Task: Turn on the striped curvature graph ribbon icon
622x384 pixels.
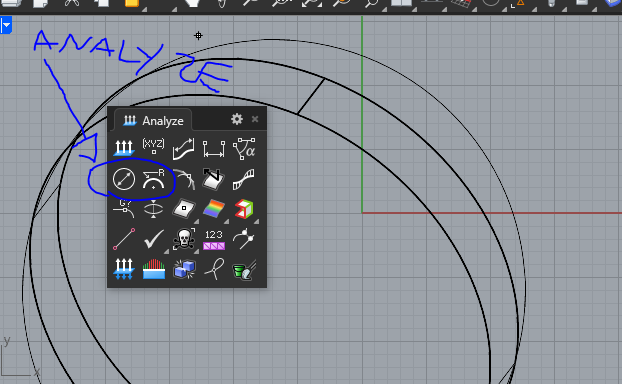Action: tap(244, 179)
